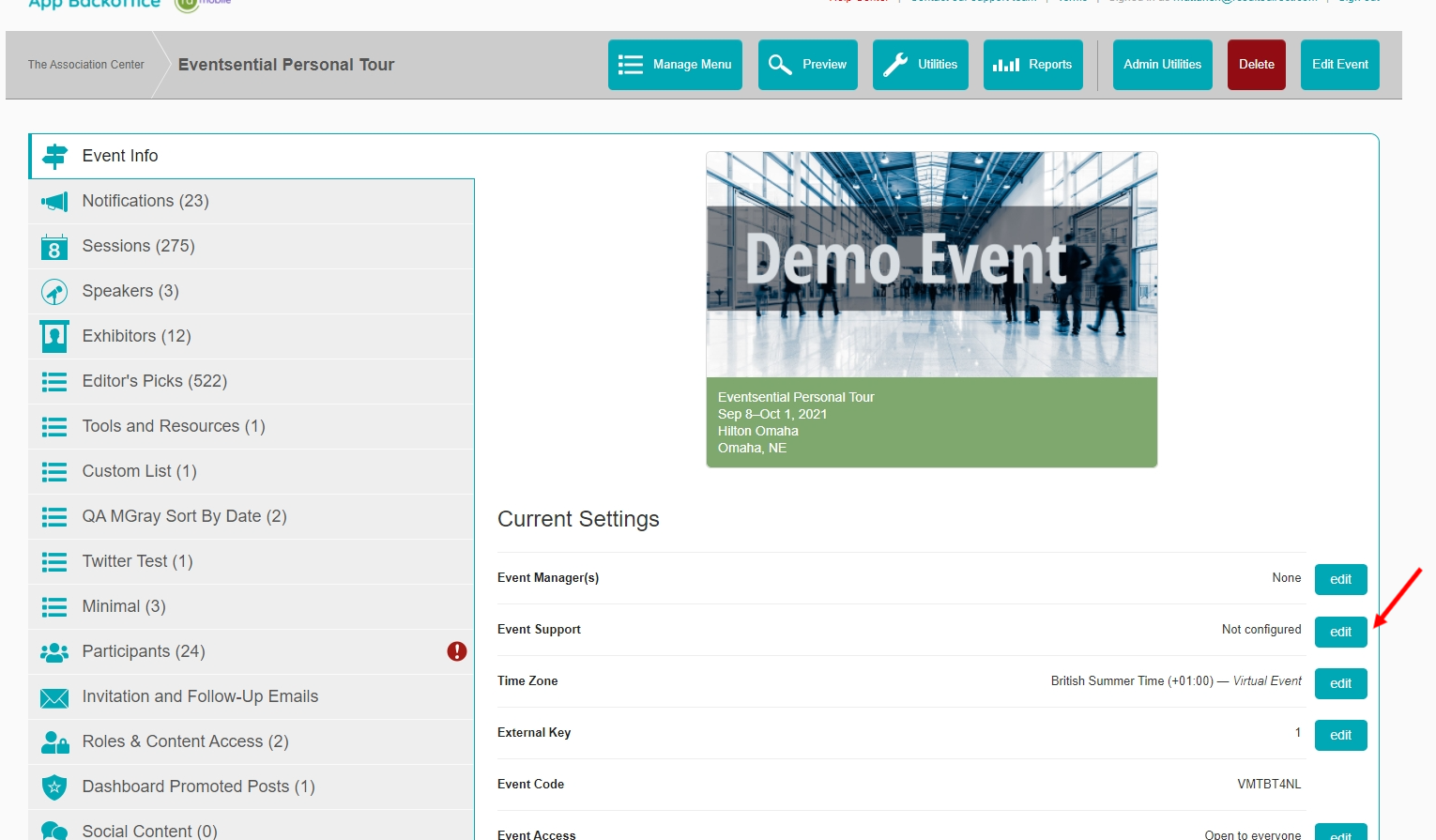Click the Preview magnifier icon
1436x840 pixels.
[780, 64]
